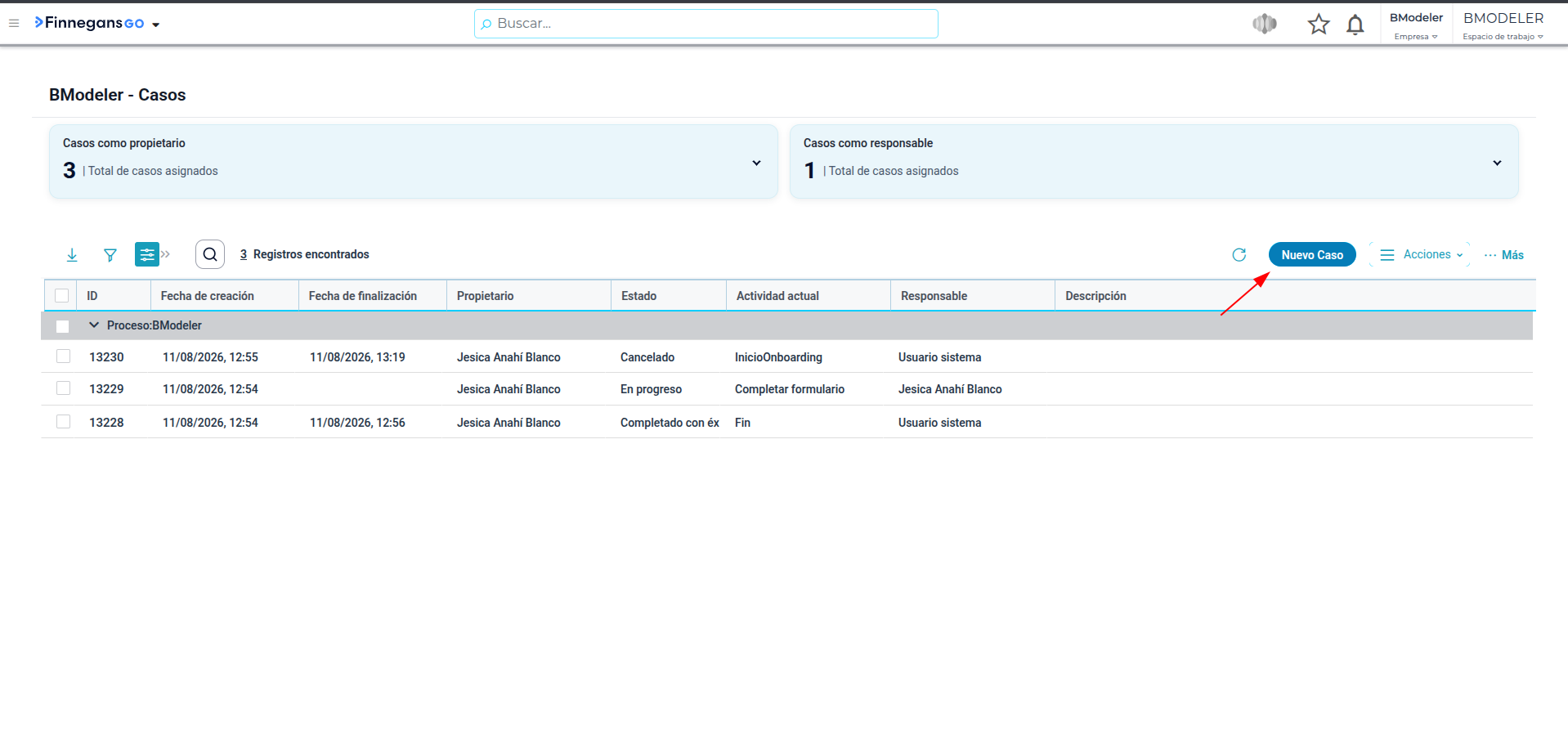Click finalization date 11/08/2026, 12:56
Screen dimensions: 1568x744
(357, 423)
